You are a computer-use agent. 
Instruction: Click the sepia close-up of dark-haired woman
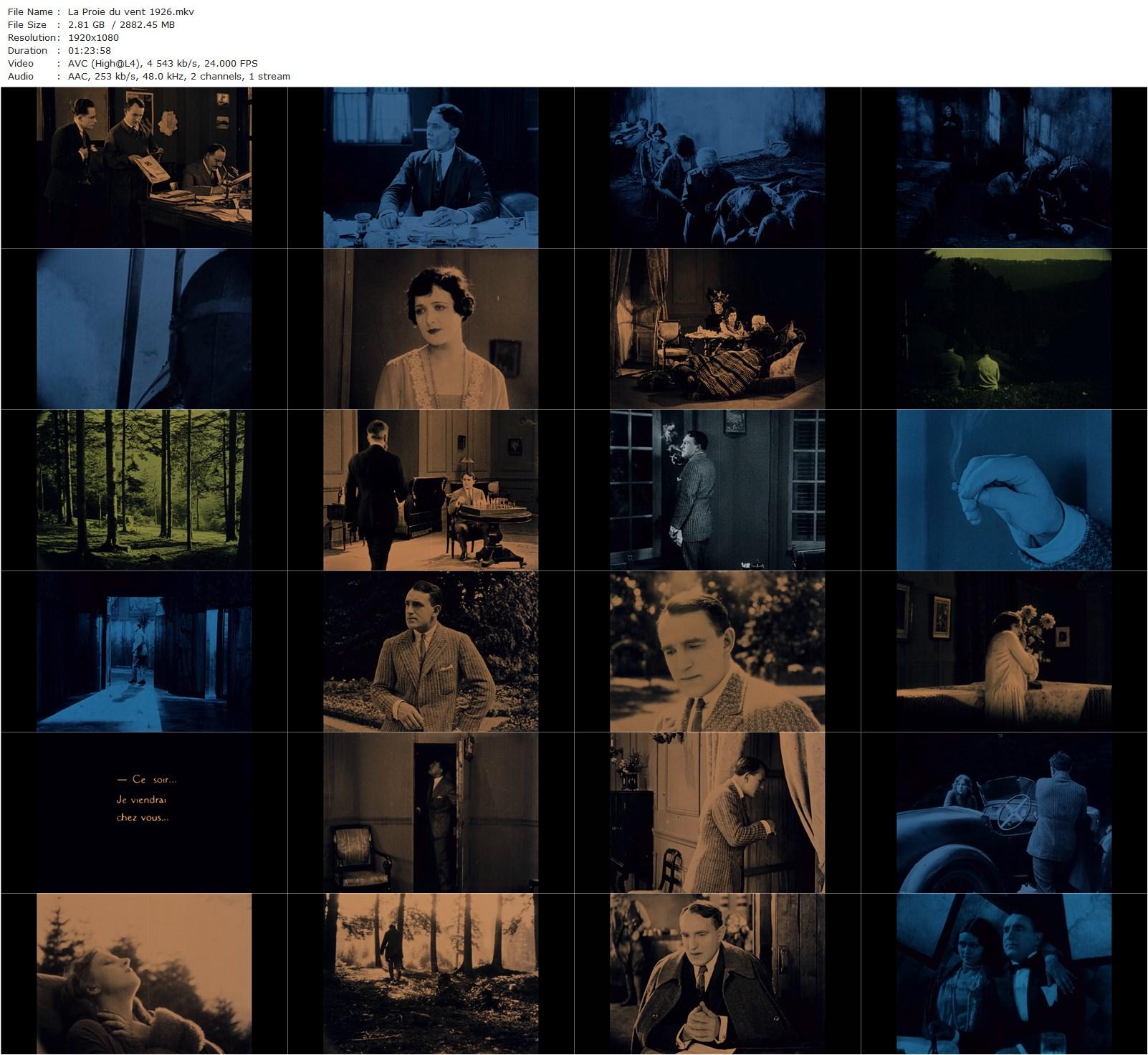point(431,329)
